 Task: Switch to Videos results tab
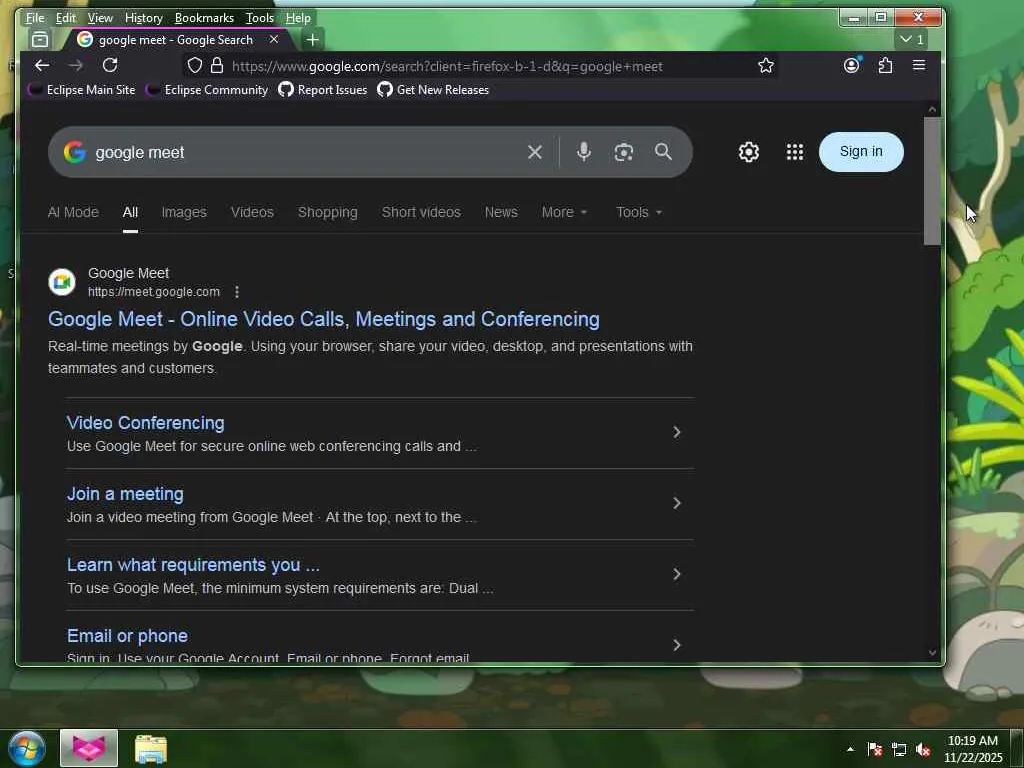[252, 212]
